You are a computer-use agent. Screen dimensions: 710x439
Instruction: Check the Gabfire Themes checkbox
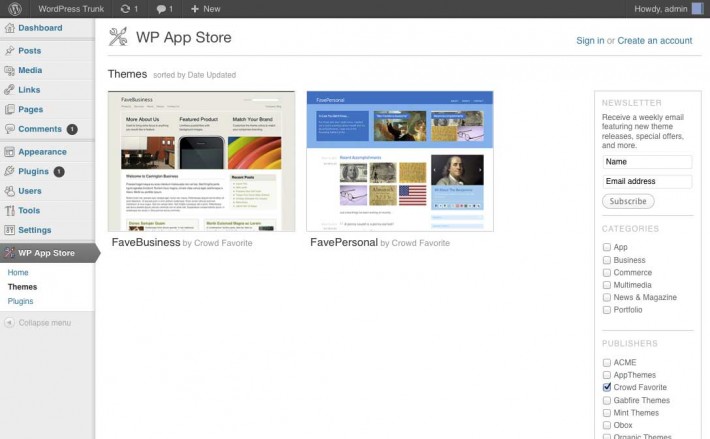(607, 400)
